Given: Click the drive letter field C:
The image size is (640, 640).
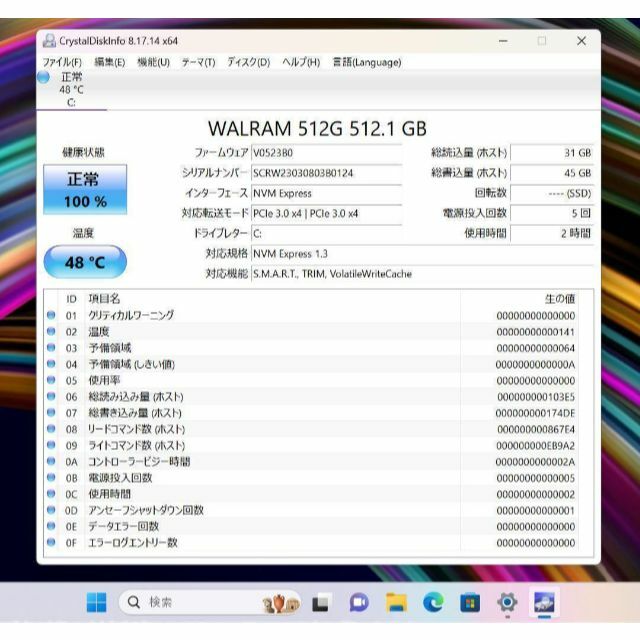Looking at the screenshot, I should click(x=327, y=233).
